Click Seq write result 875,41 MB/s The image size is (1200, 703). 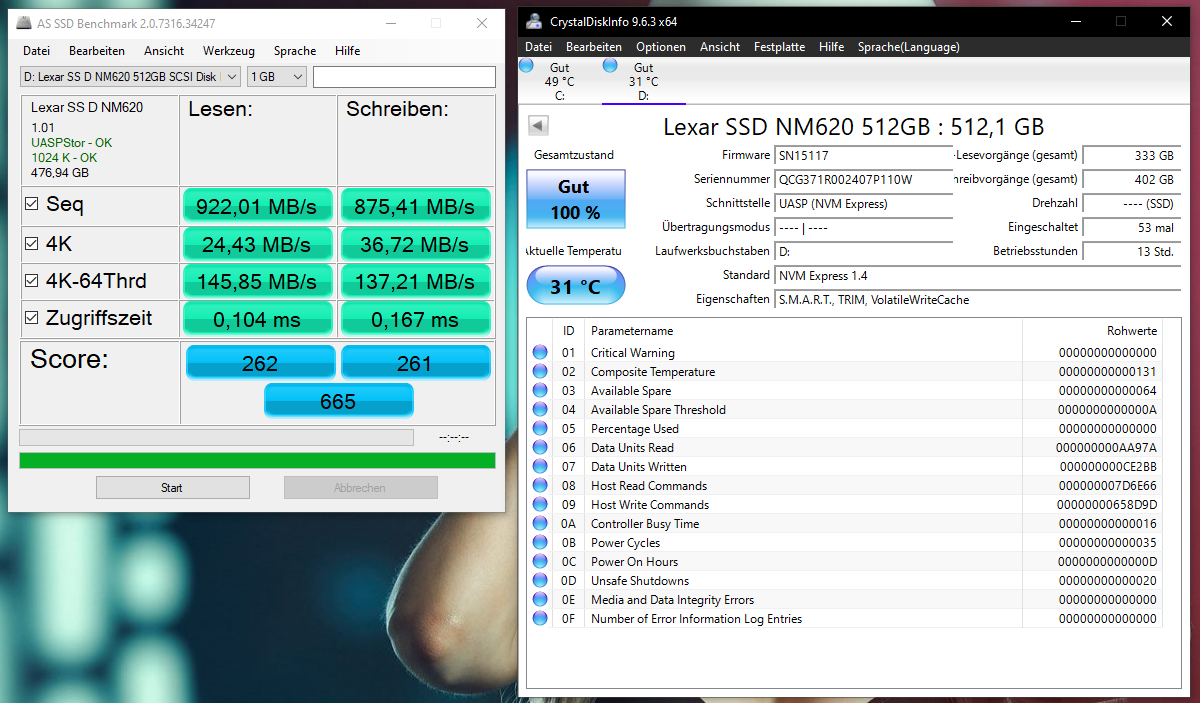pos(415,207)
